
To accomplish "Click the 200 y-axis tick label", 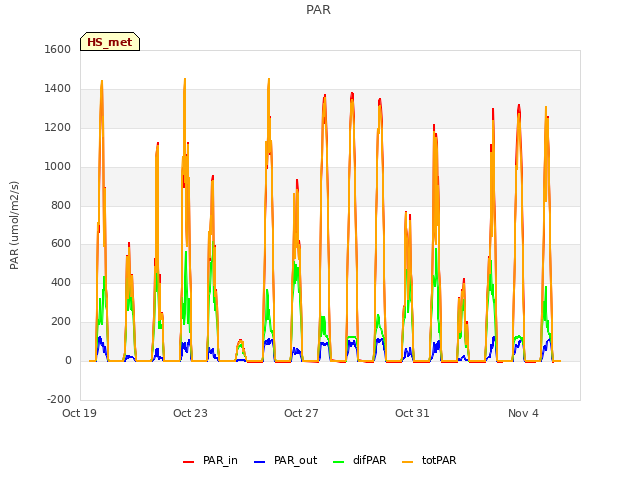I will pyautogui.click(x=61, y=322).
